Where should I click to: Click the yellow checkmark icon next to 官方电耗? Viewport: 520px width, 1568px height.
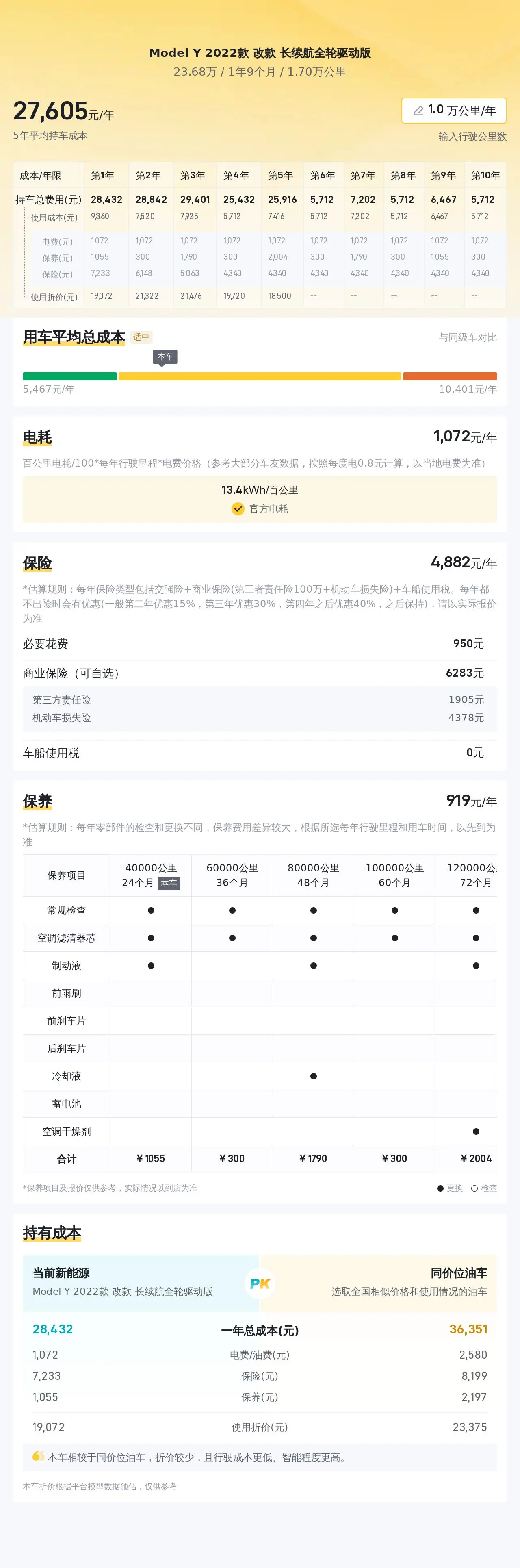pos(238,509)
